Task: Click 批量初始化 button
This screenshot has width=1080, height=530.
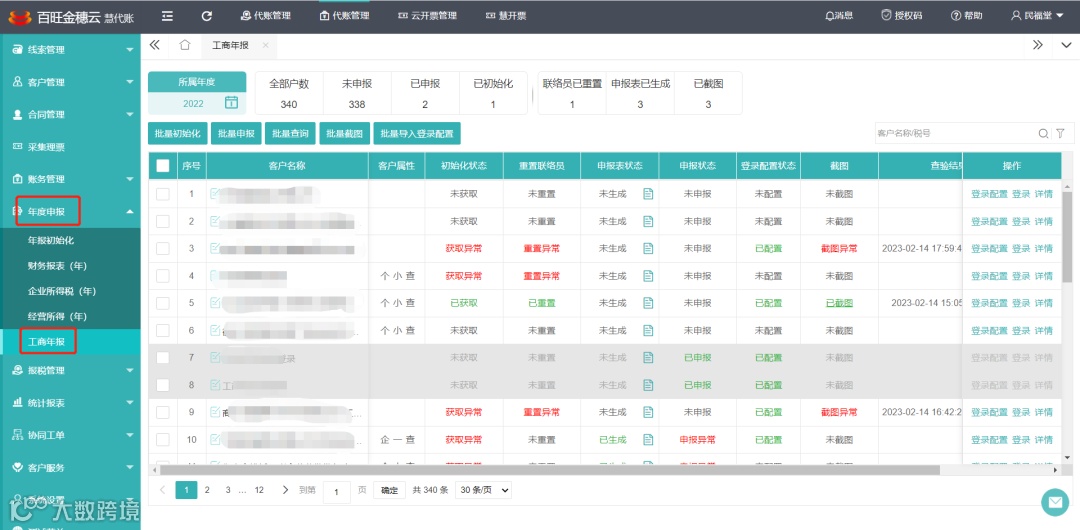Action: [x=178, y=134]
